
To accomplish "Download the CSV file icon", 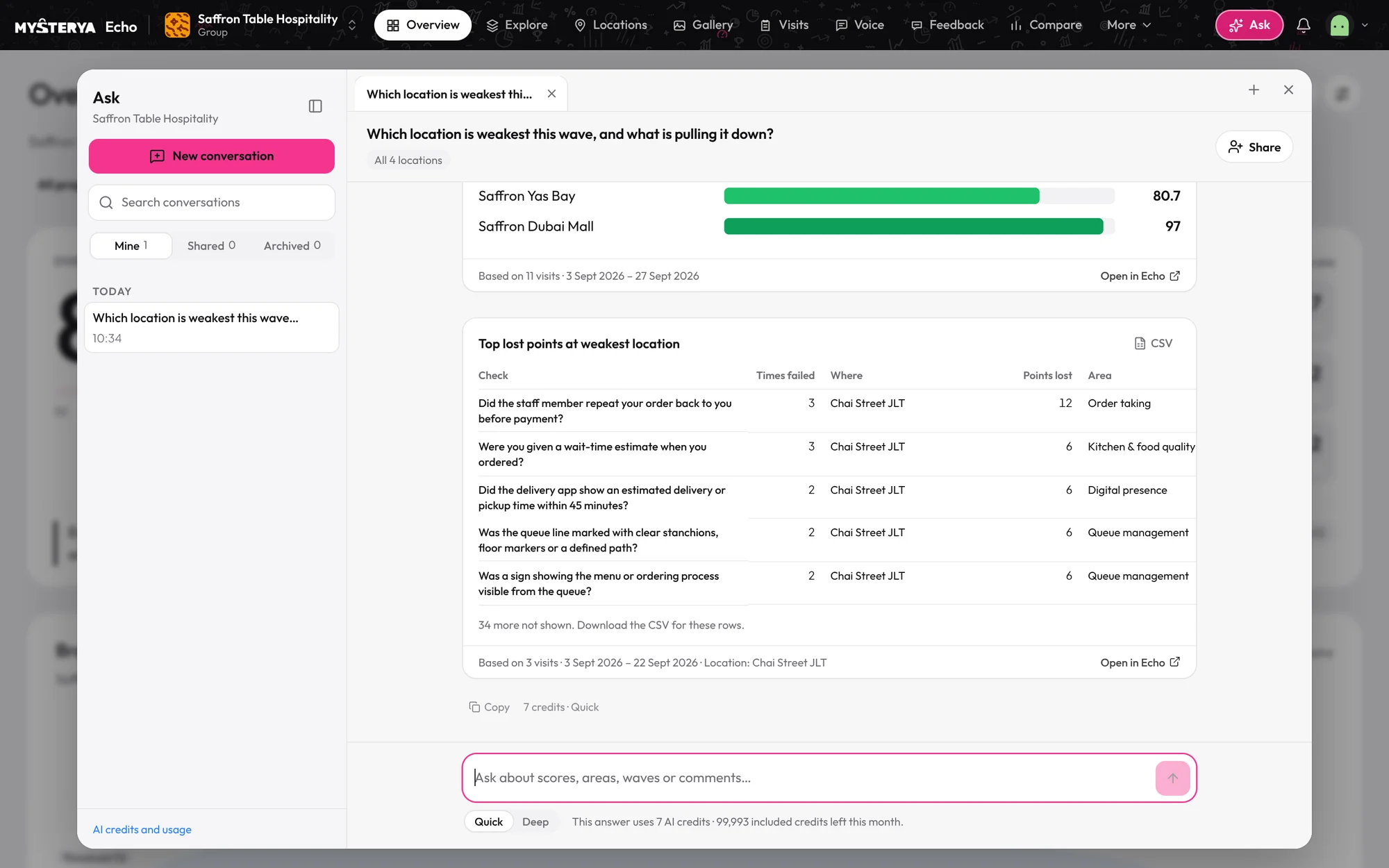I will click(x=1153, y=343).
